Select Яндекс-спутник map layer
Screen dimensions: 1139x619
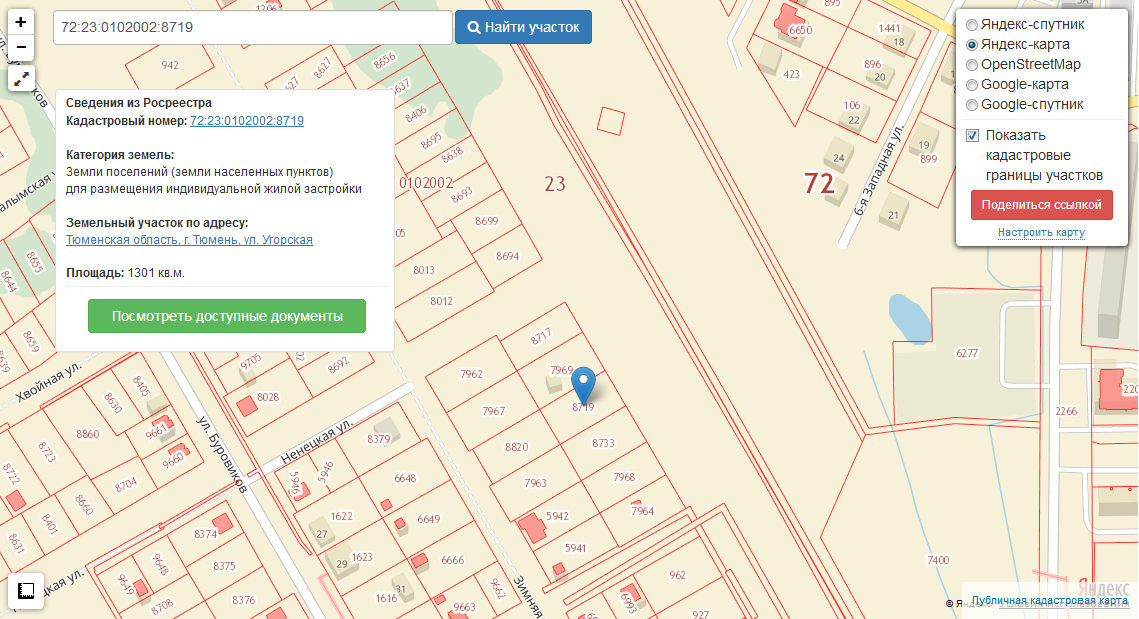coord(972,25)
